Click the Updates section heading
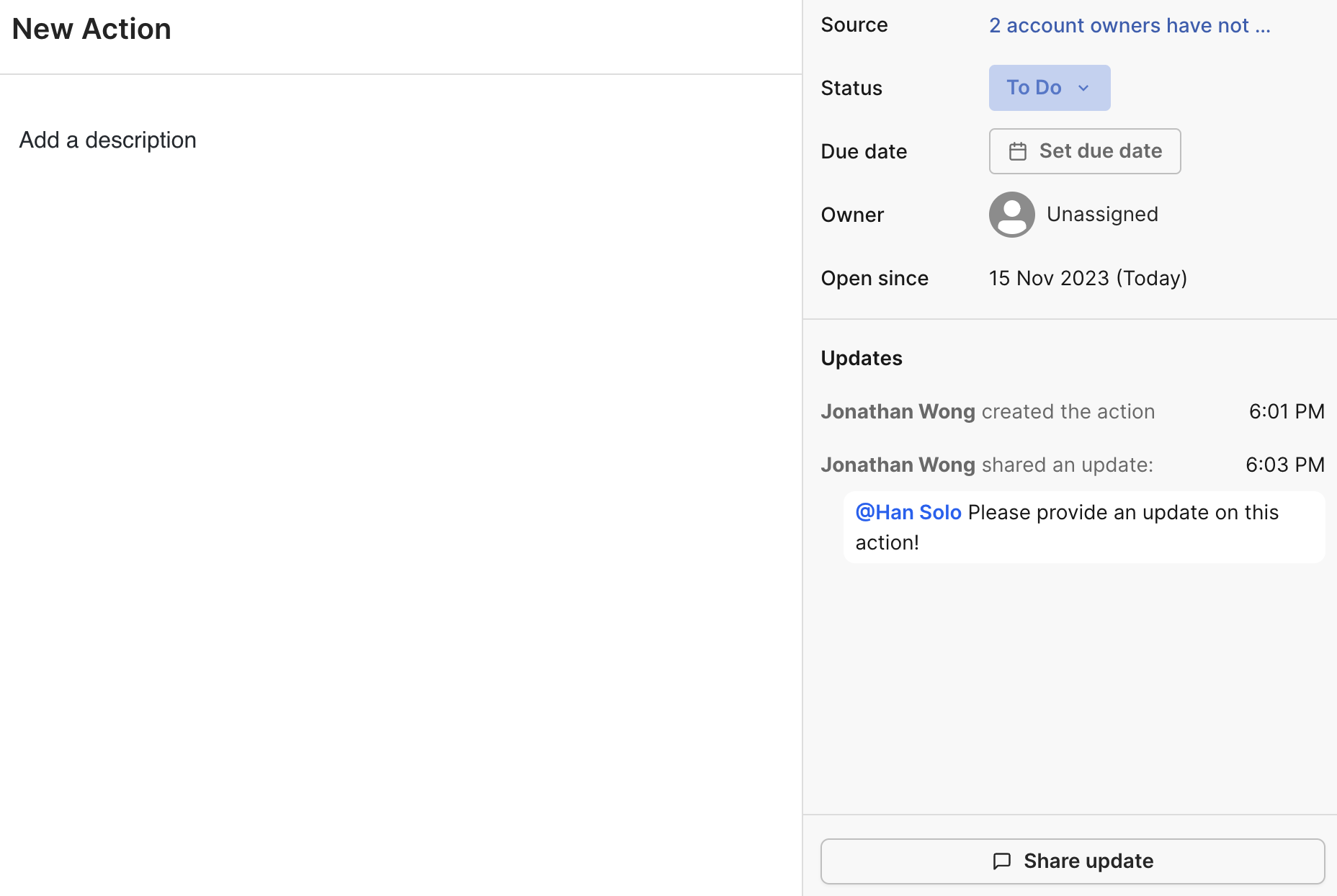 coord(862,358)
